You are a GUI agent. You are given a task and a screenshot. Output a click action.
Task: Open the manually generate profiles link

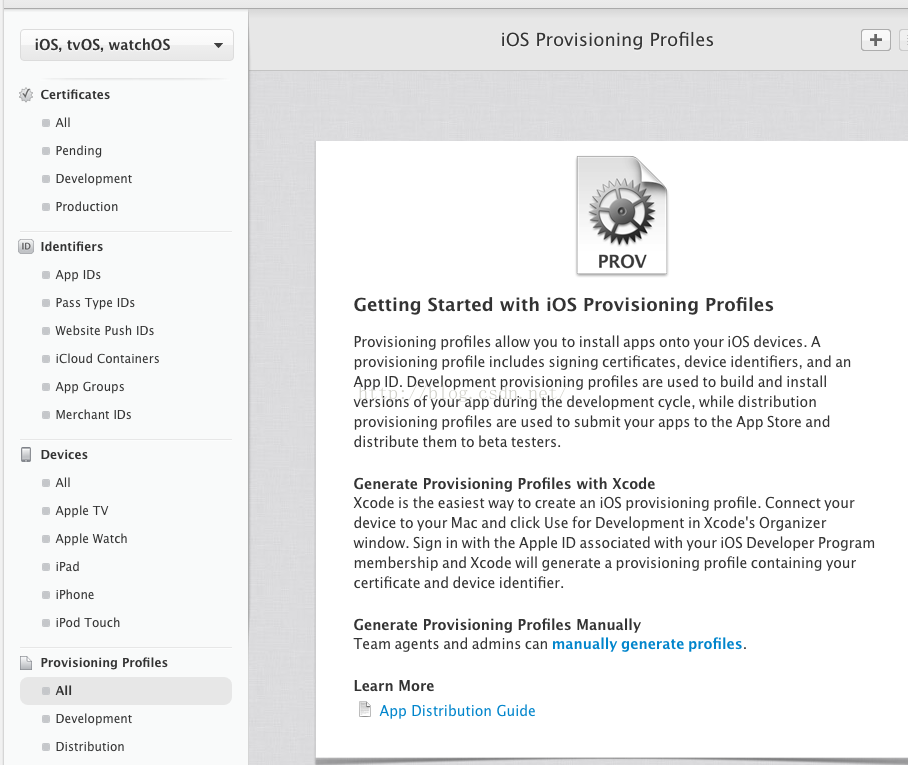(x=647, y=644)
